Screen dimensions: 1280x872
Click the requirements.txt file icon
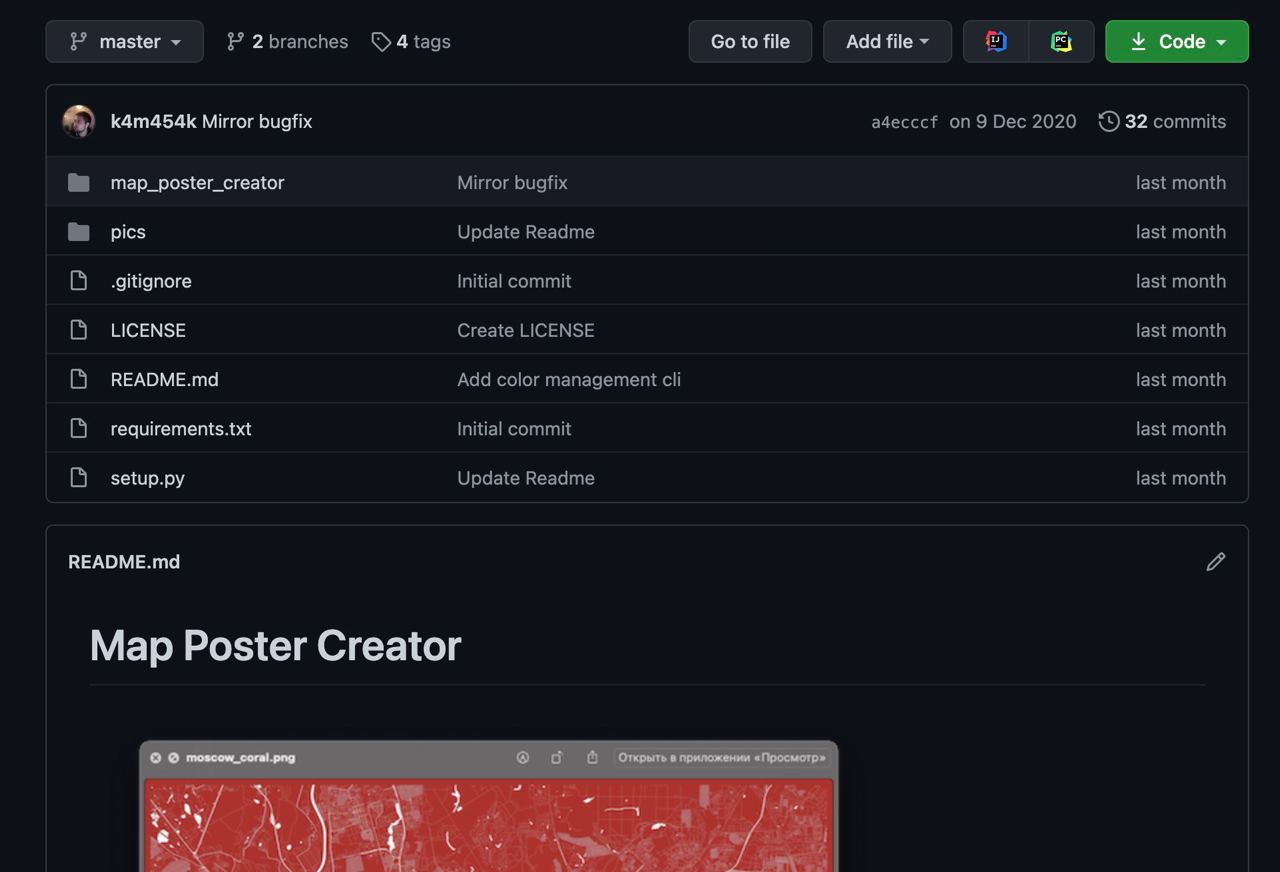(x=79, y=428)
